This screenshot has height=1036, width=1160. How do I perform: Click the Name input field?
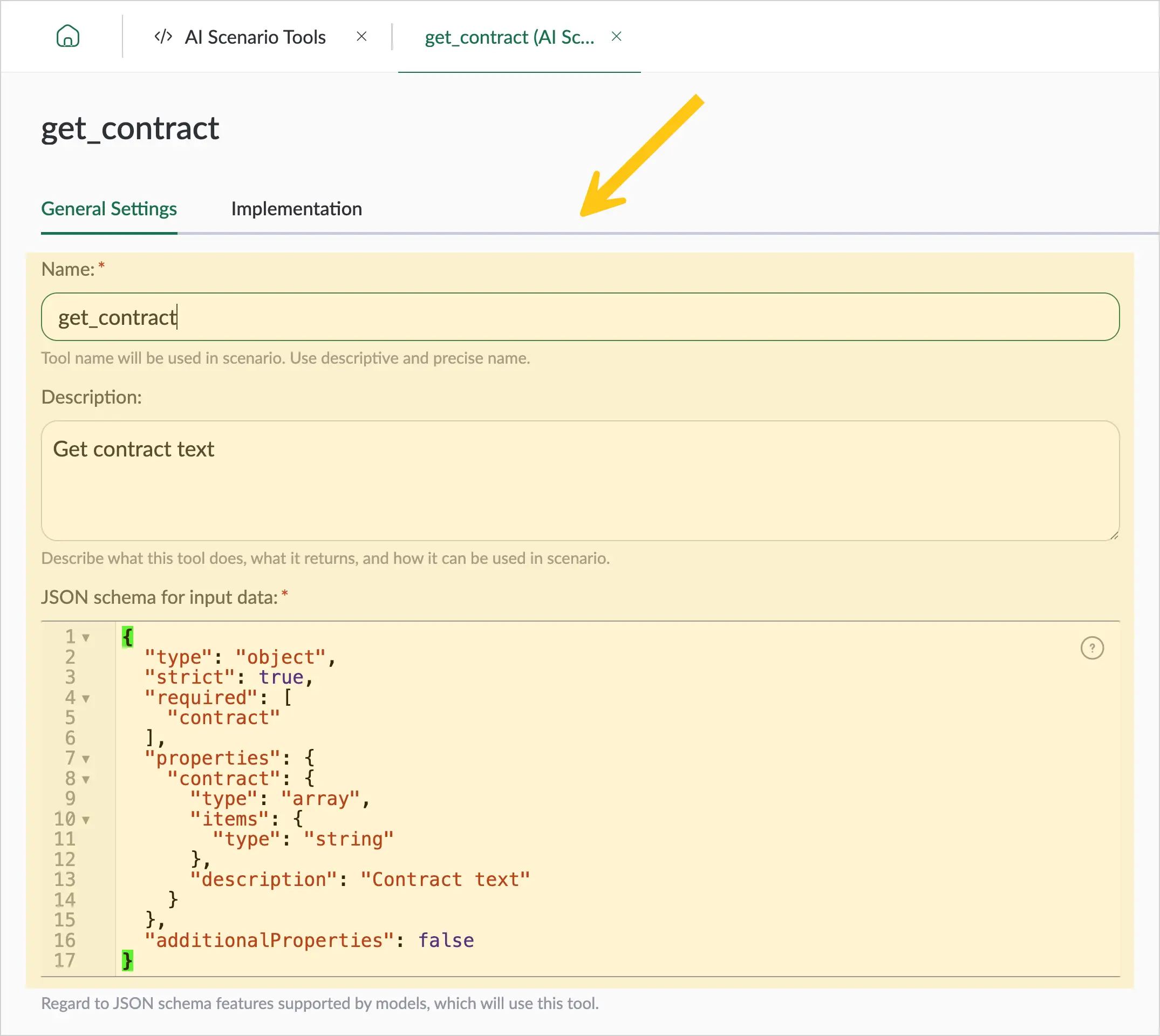click(x=580, y=317)
